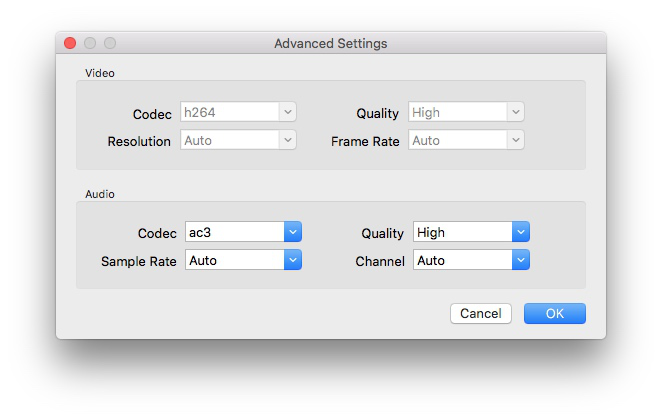Expand the Audio Quality dropdown arrow
Viewport: 662px width, 419px height.
pyautogui.click(x=520, y=233)
